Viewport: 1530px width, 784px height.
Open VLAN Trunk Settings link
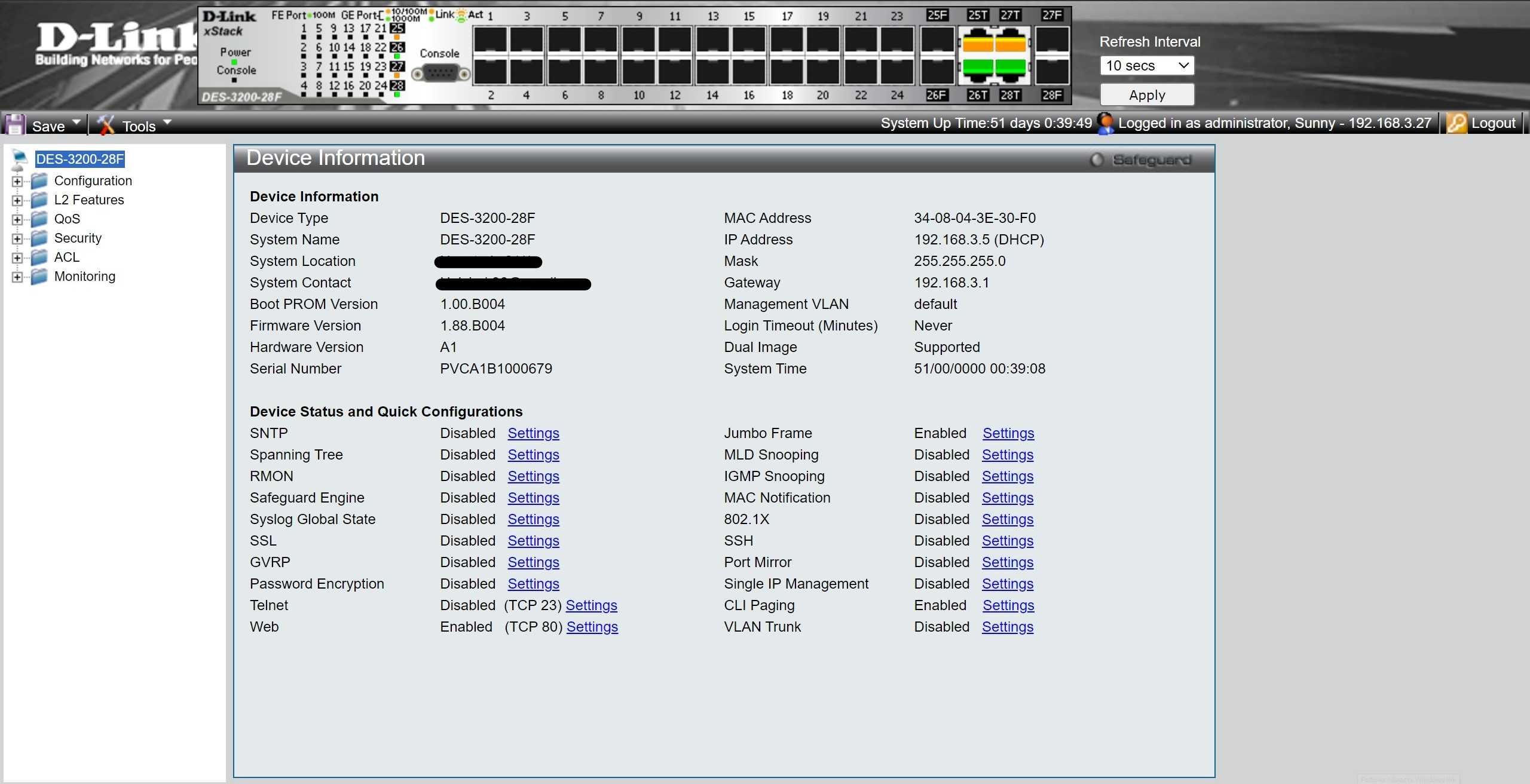[x=1007, y=627]
